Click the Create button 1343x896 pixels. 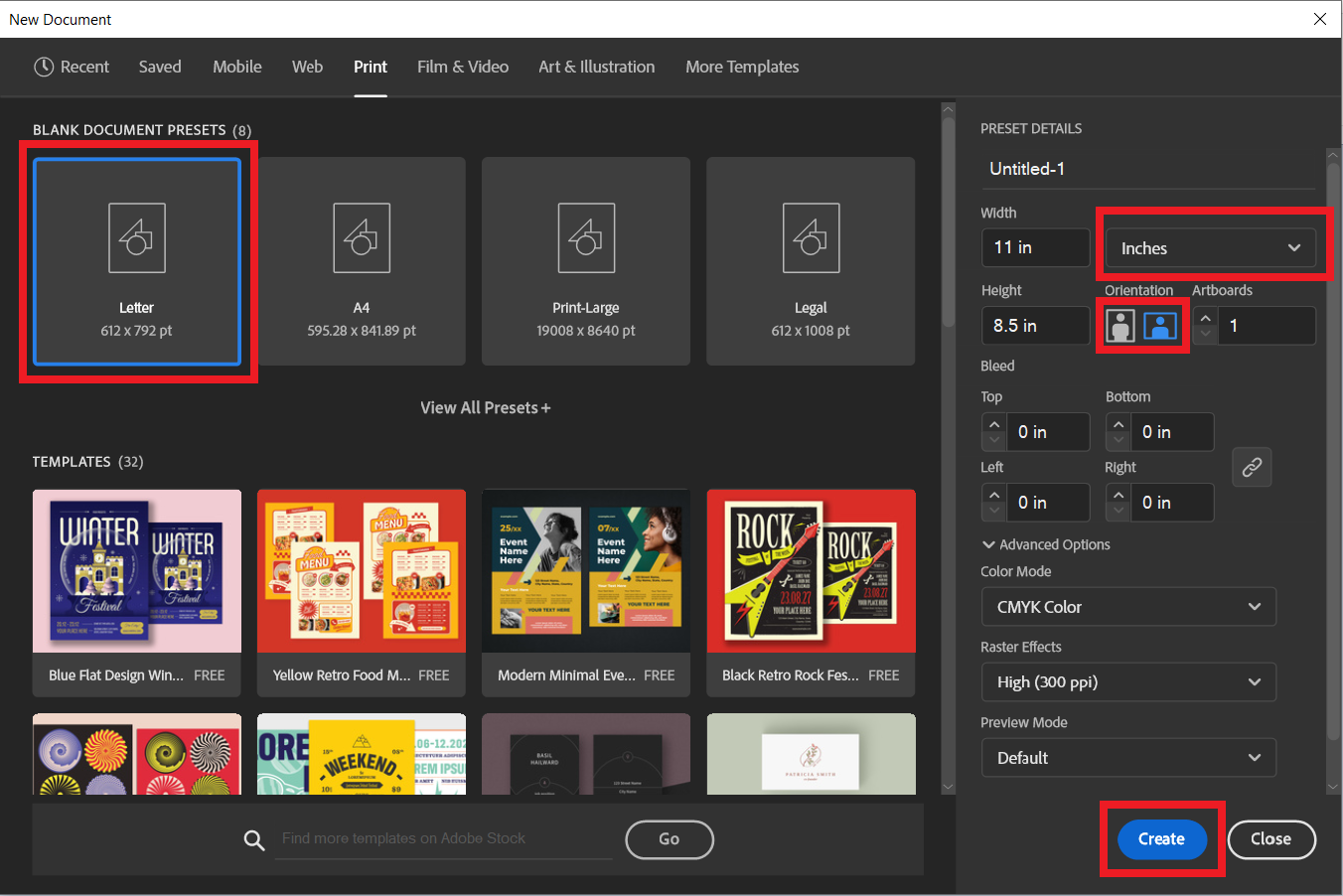point(1162,839)
